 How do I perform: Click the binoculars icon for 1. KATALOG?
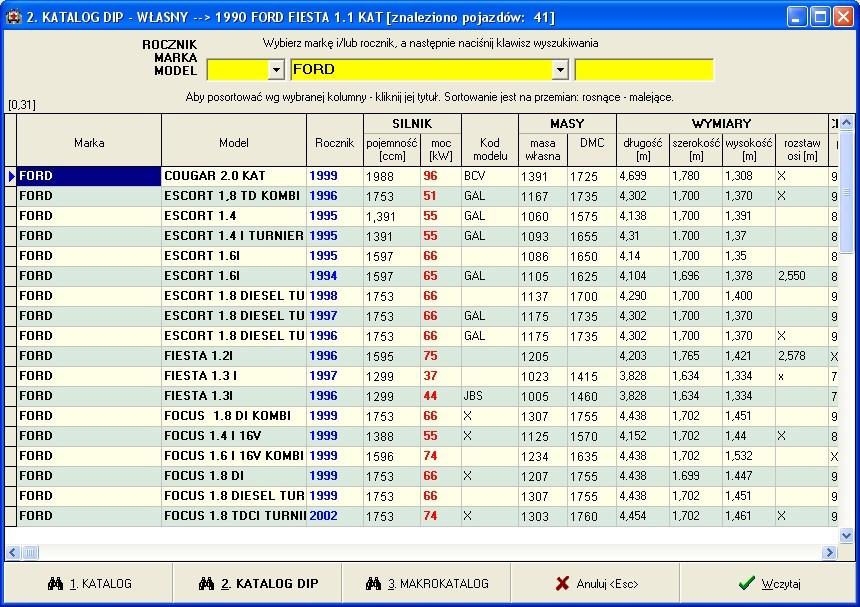(55, 583)
